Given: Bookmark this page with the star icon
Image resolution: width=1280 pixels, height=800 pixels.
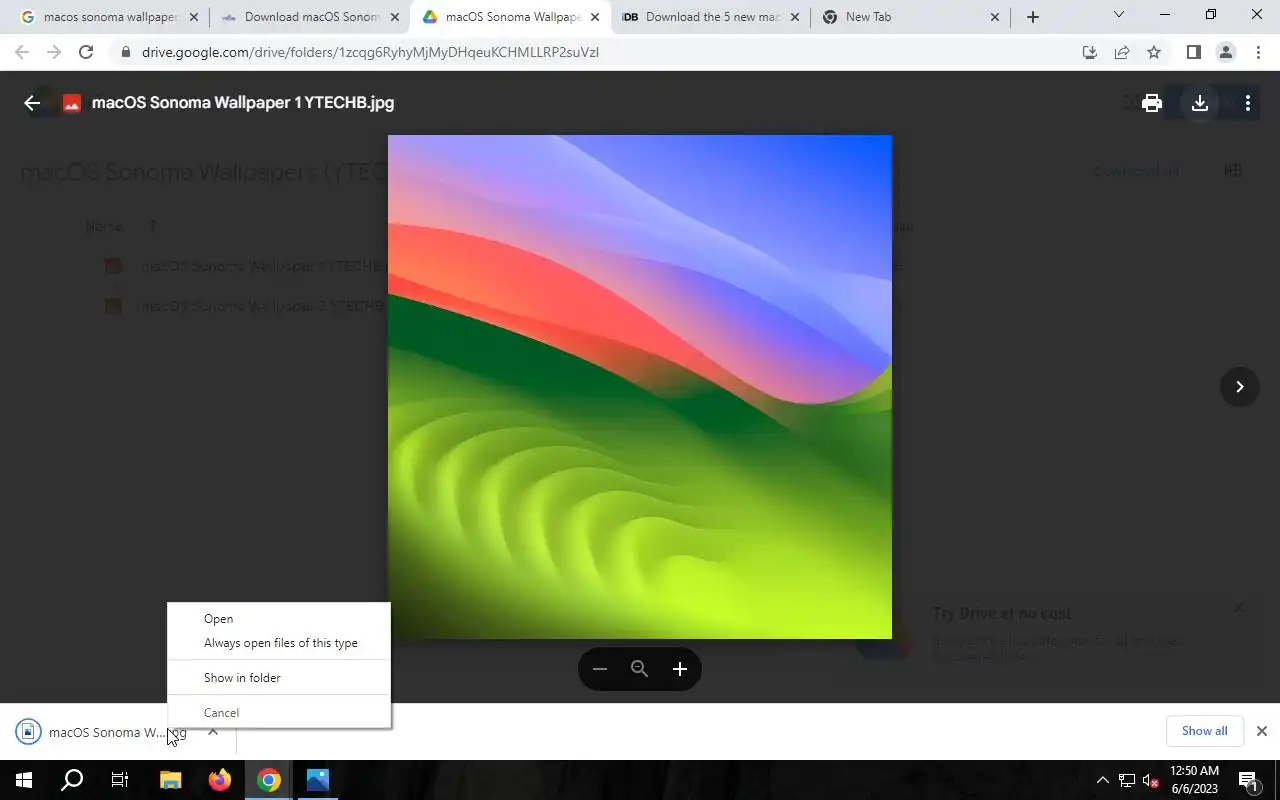Looking at the screenshot, I should tap(1154, 52).
